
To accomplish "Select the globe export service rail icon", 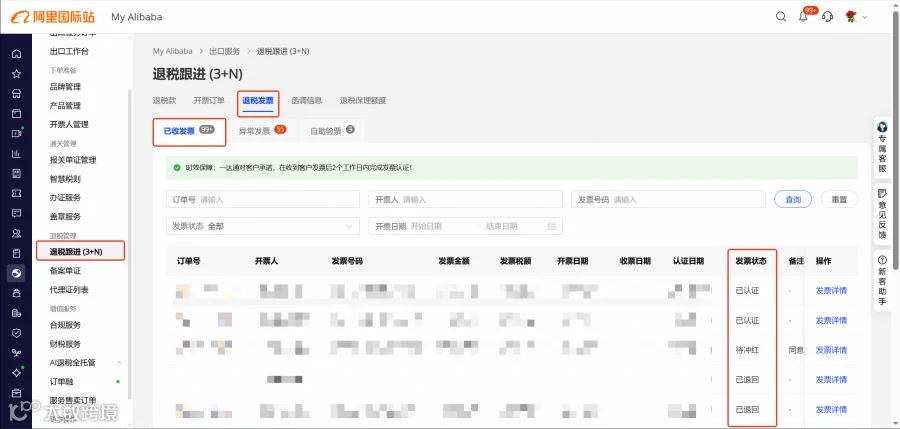I will coord(17,273).
